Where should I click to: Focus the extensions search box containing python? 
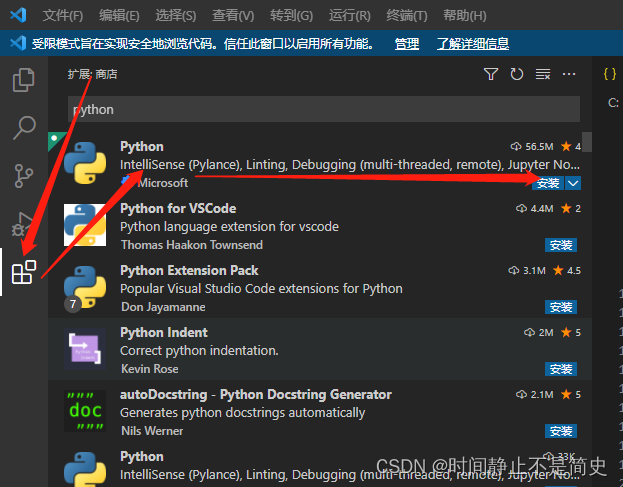click(323, 109)
